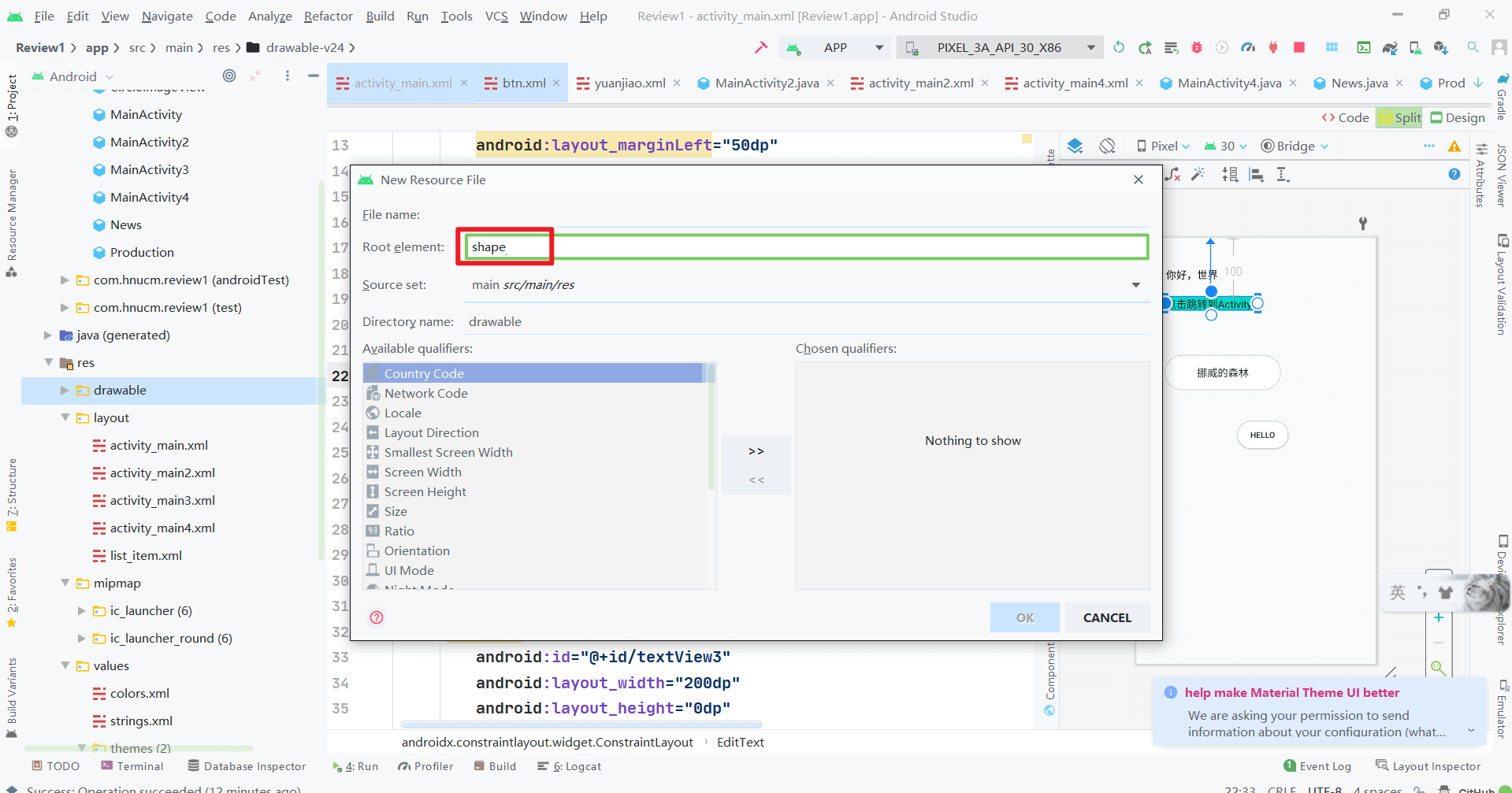Switch editor to Design view mode
Image resolution: width=1512 pixels, height=793 pixels.
pyautogui.click(x=1458, y=117)
